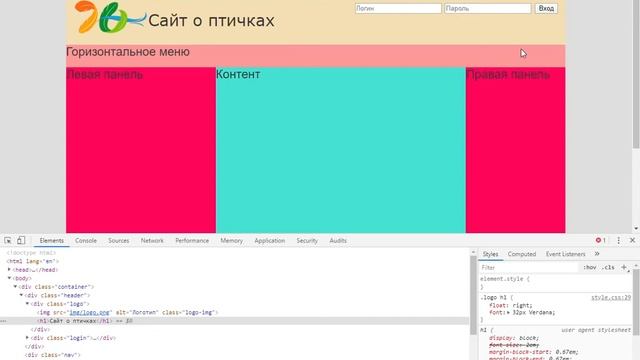640x360 pixels.
Task: Open the Performance tab
Action: click(192, 241)
